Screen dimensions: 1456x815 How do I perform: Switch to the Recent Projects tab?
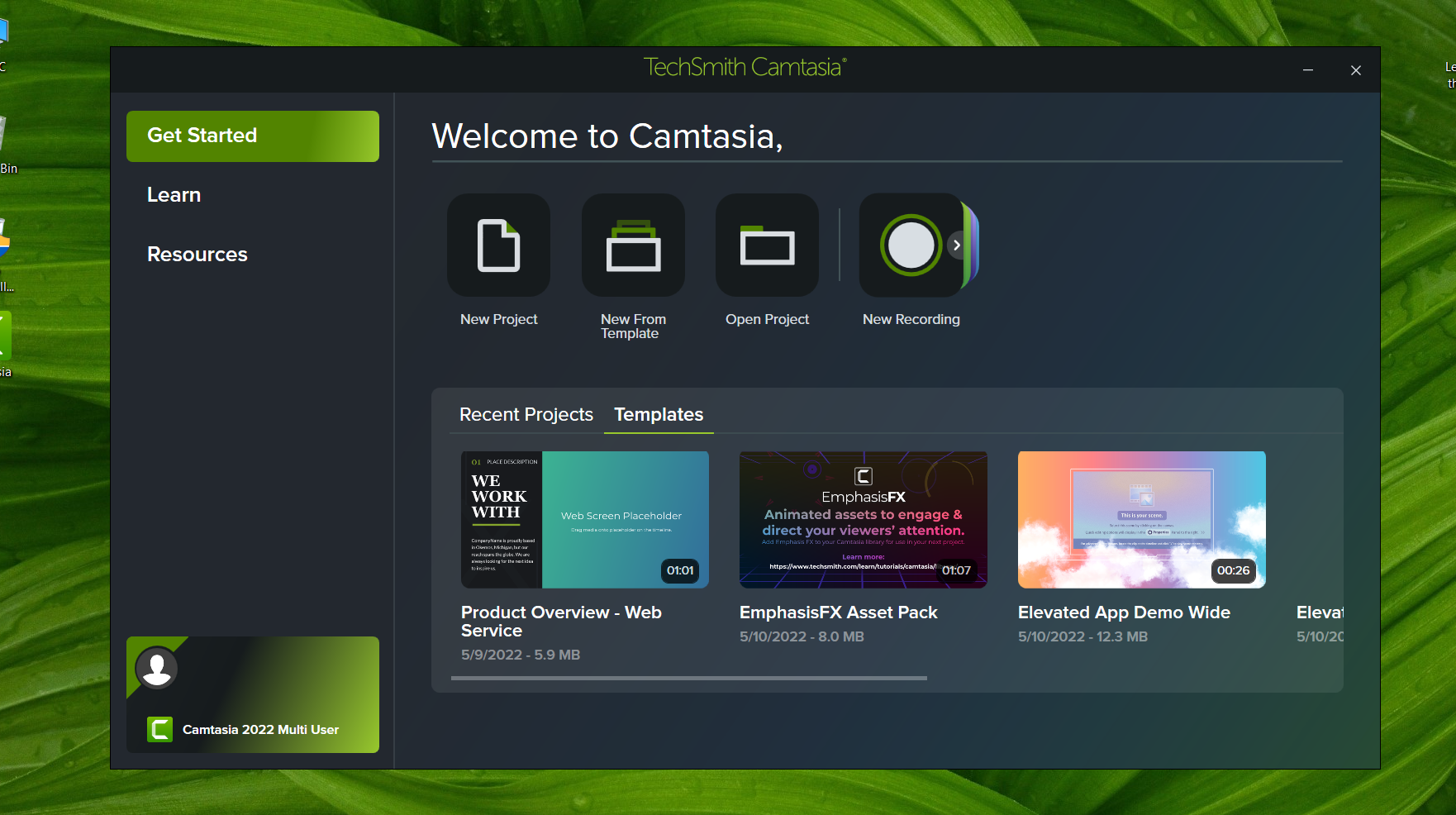(526, 414)
